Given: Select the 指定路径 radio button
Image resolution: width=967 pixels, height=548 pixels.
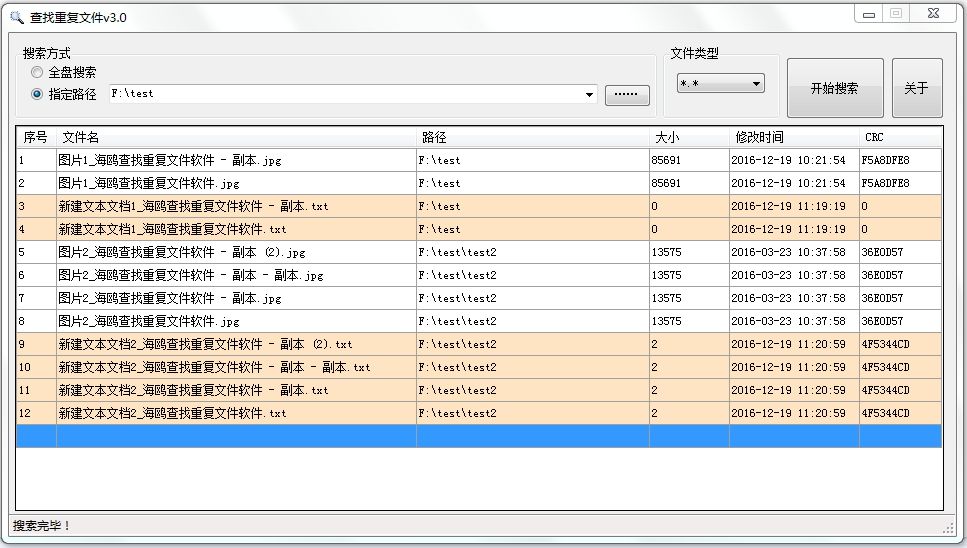Looking at the screenshot, I should [x=37, y=94].
